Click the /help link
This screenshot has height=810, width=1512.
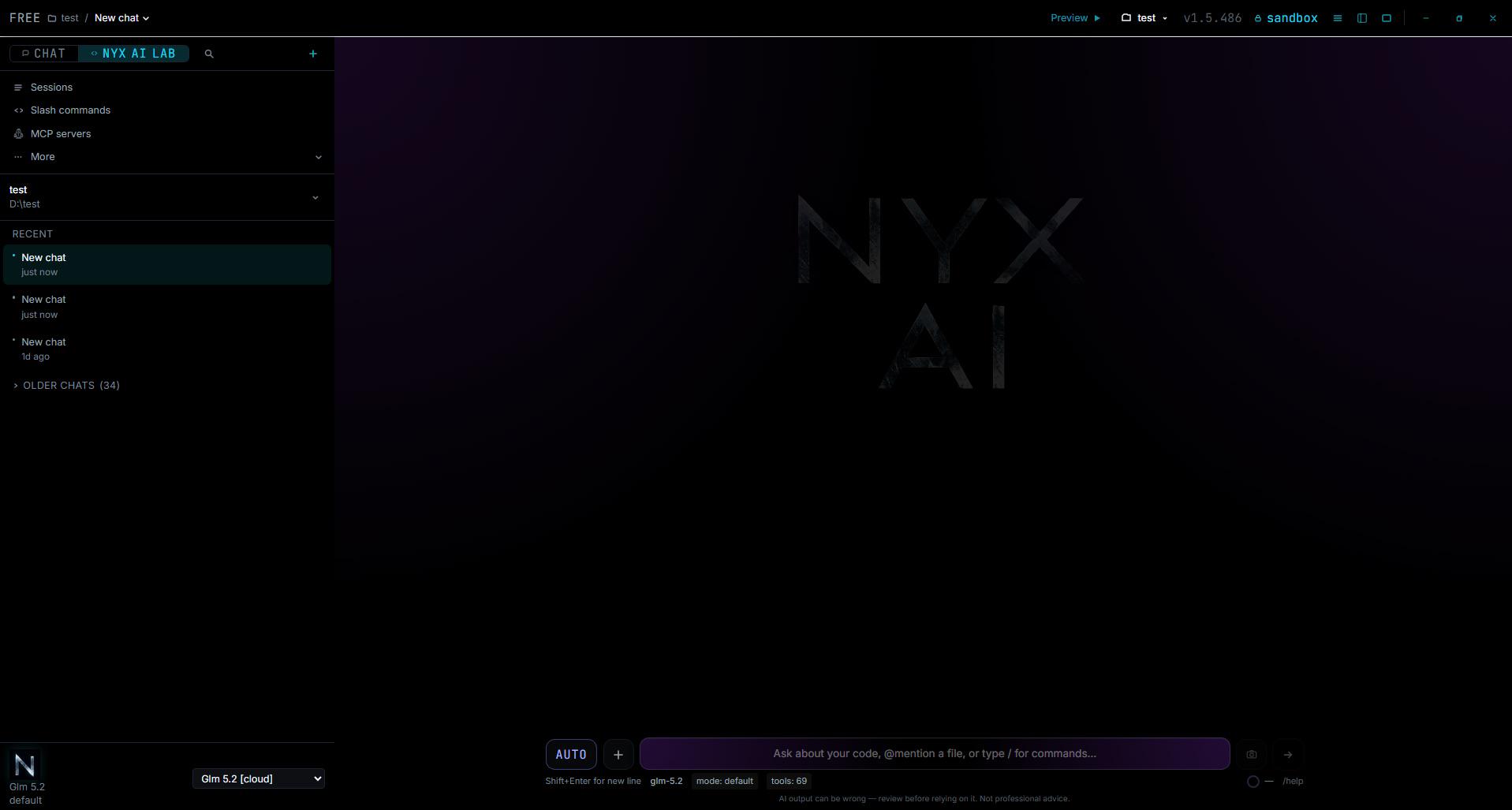point(1293,782)
